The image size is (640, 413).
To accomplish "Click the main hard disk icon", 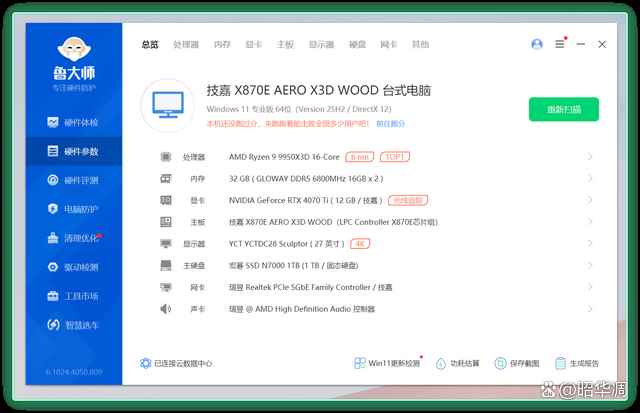I will pos(166,265).
